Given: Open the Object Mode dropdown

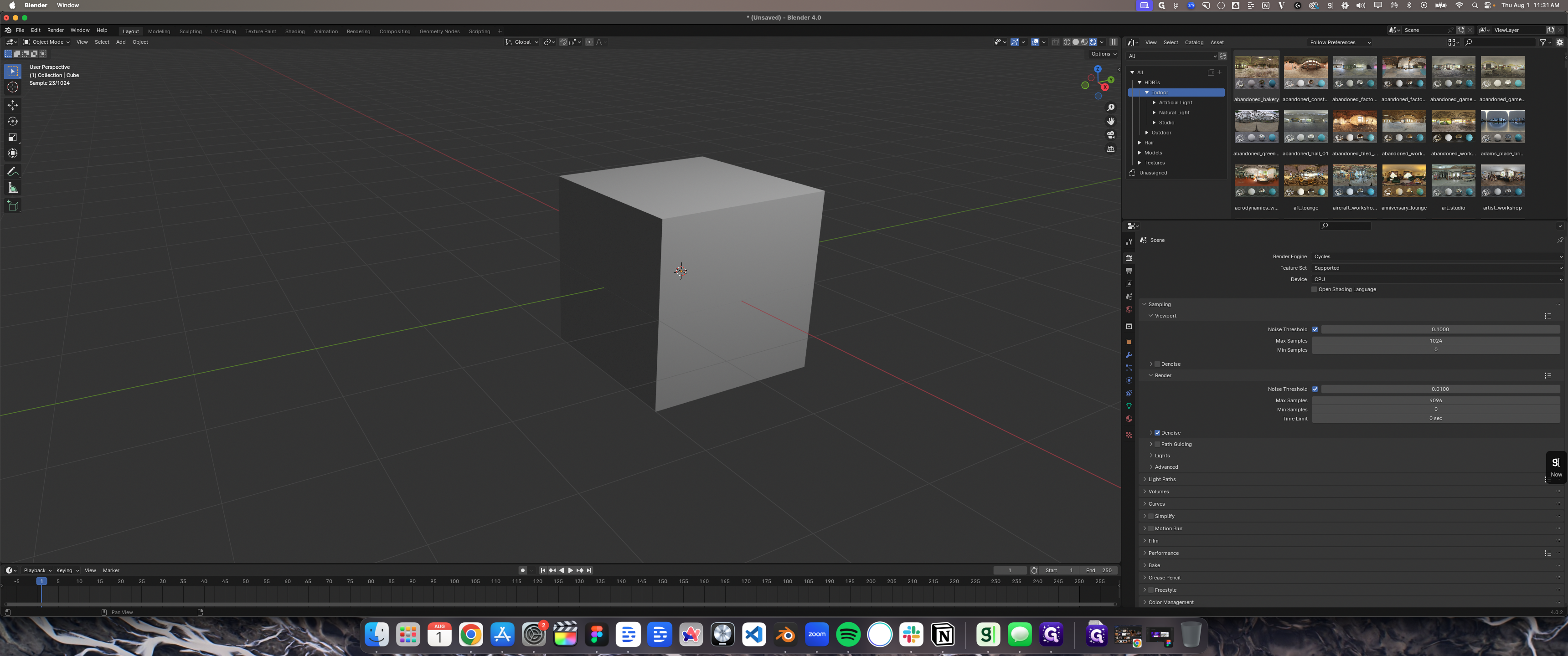Looking at the screenshot, I should (x=47, y=42).
